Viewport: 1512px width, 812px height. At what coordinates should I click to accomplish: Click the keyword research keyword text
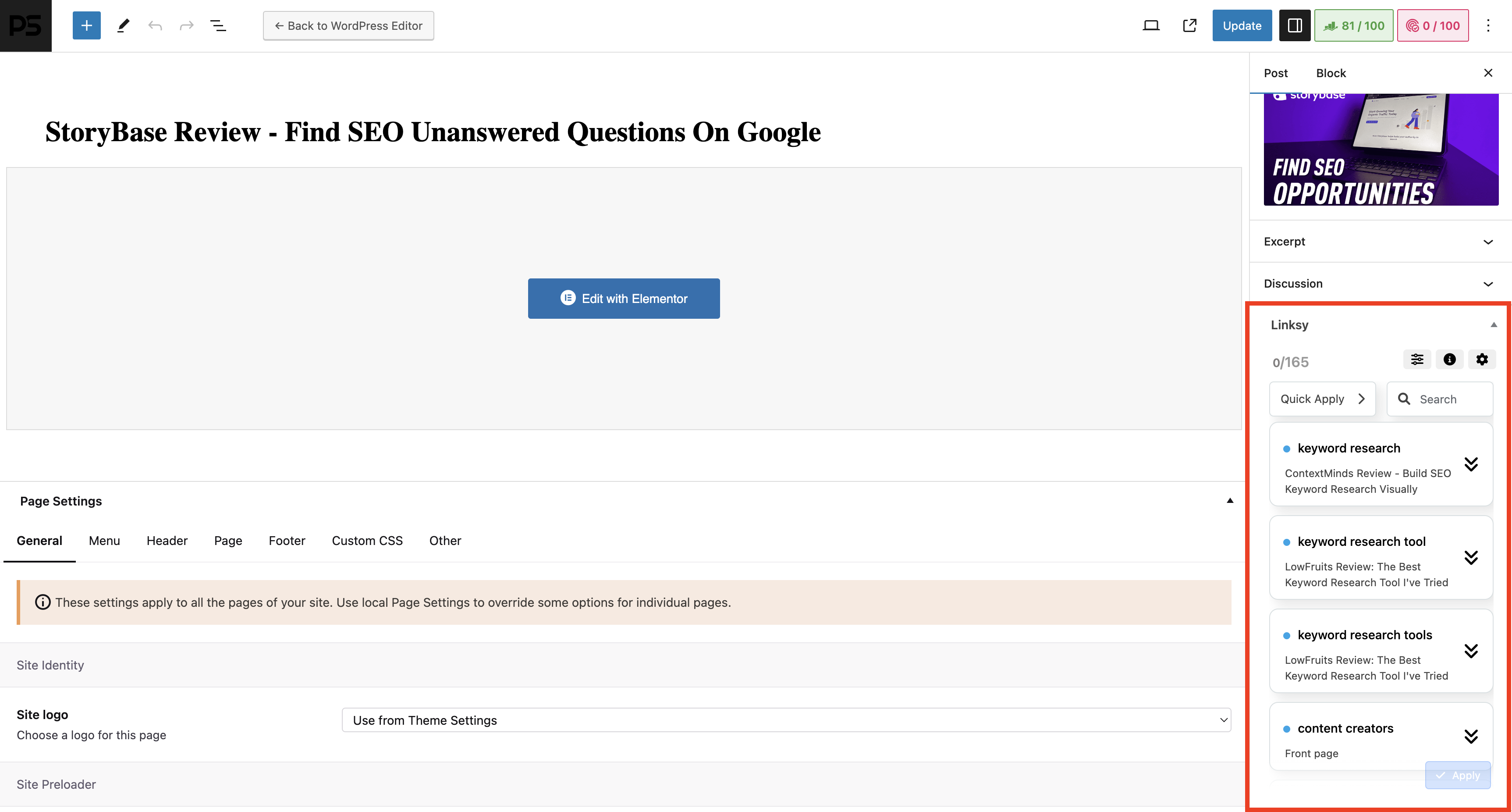tap(1349, 448)
